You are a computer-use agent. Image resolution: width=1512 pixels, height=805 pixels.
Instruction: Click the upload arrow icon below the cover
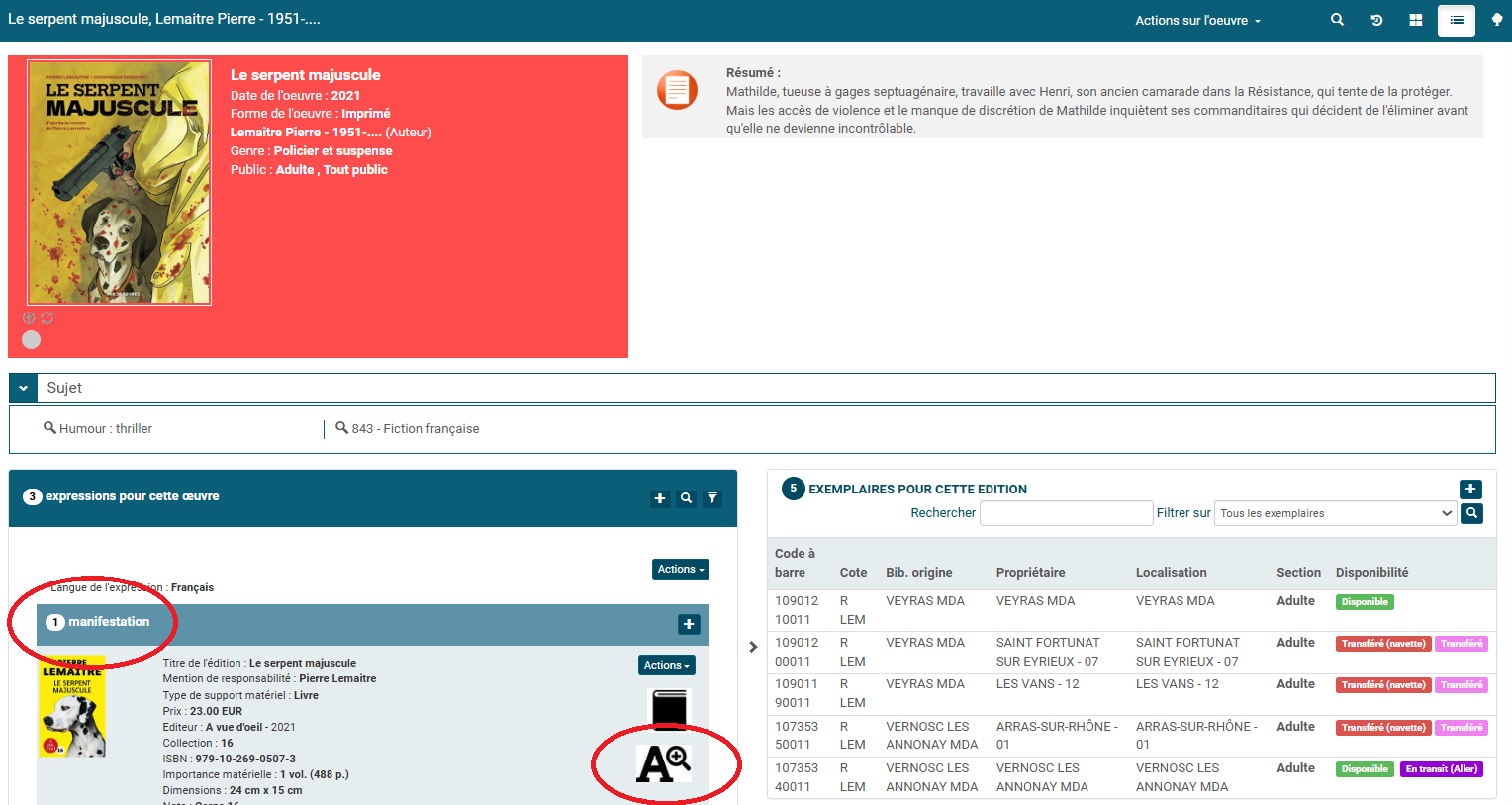coord(29,318)
